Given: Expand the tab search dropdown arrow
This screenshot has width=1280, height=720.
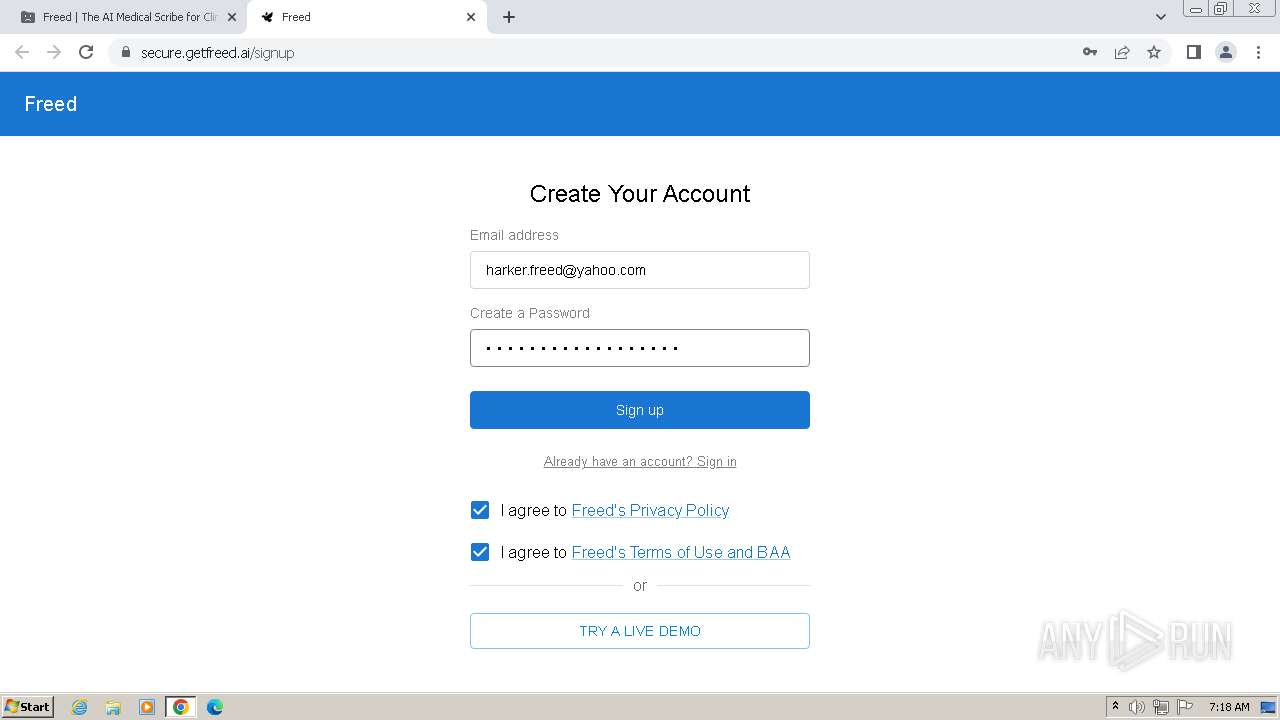Looking at the screenshot, I should click(x=1161, y=17).
